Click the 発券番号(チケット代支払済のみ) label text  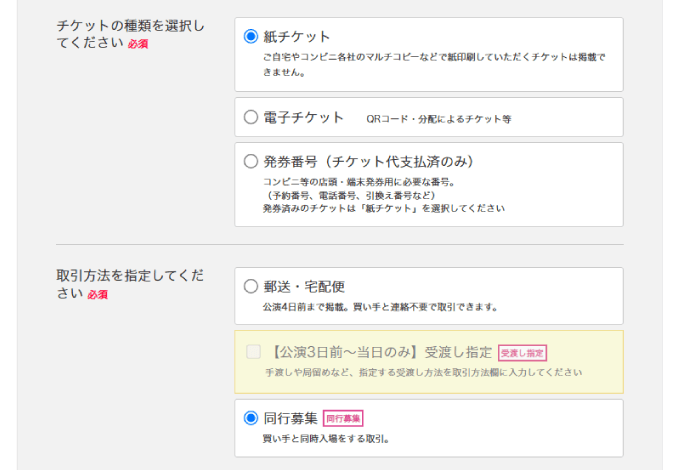pos(369,162)
